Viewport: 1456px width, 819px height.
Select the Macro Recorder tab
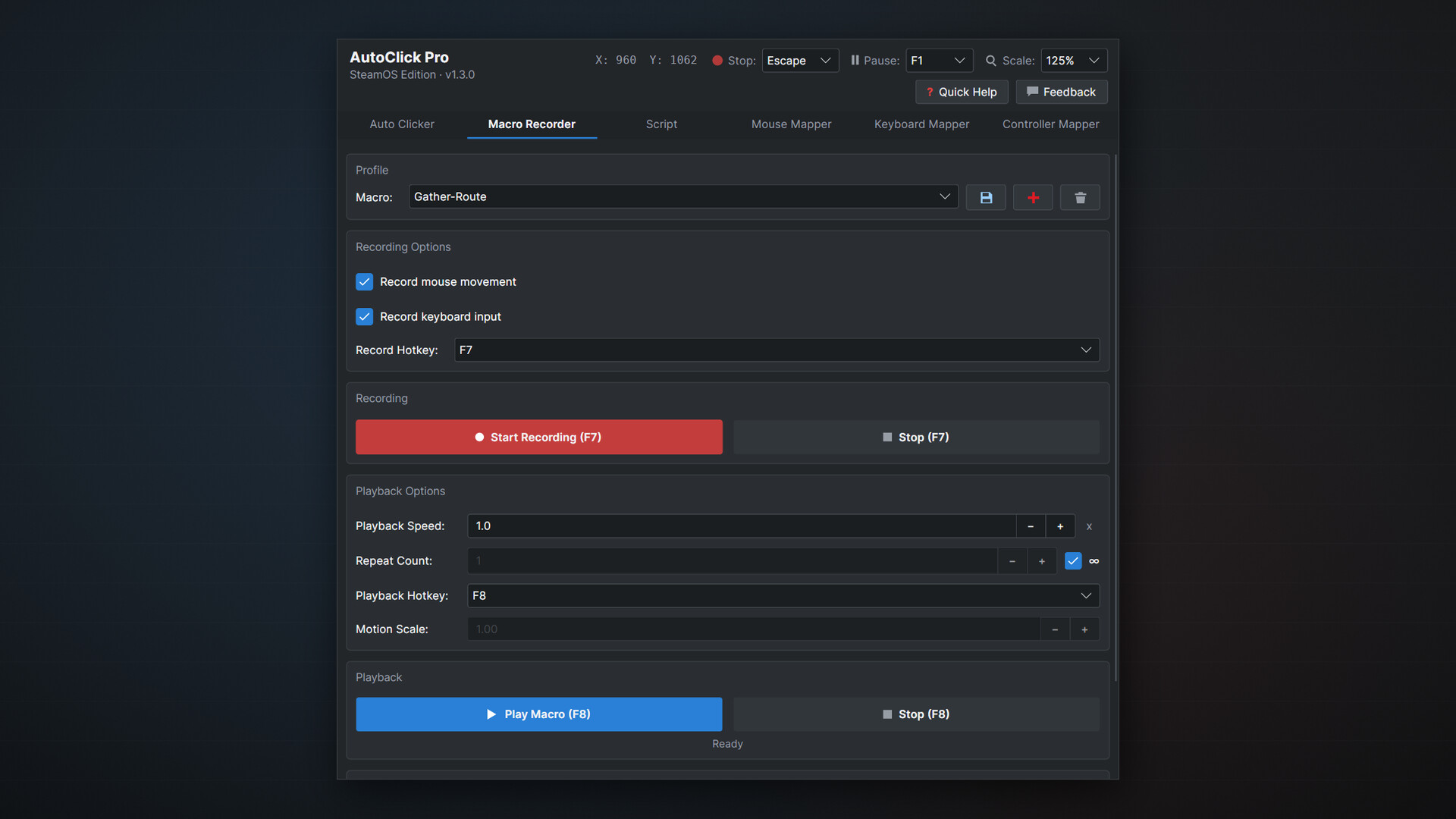click(532, 124)
